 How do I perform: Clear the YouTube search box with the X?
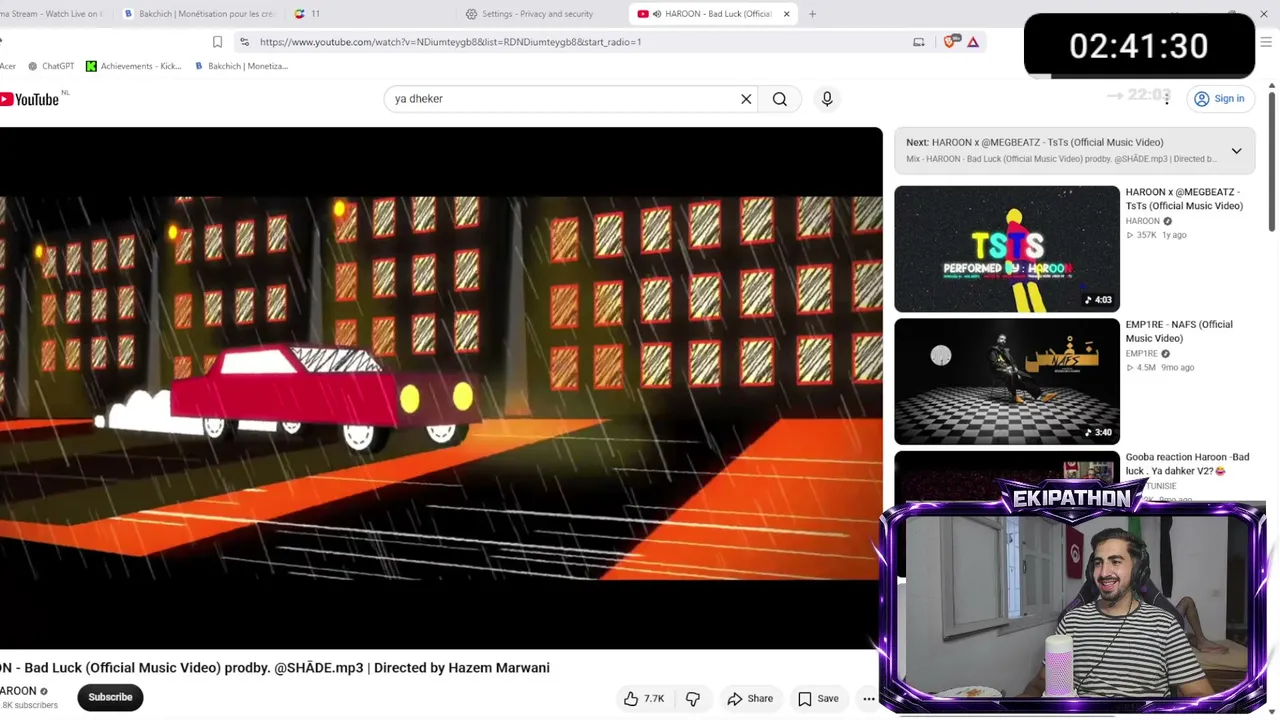click(x=746, y=99)
